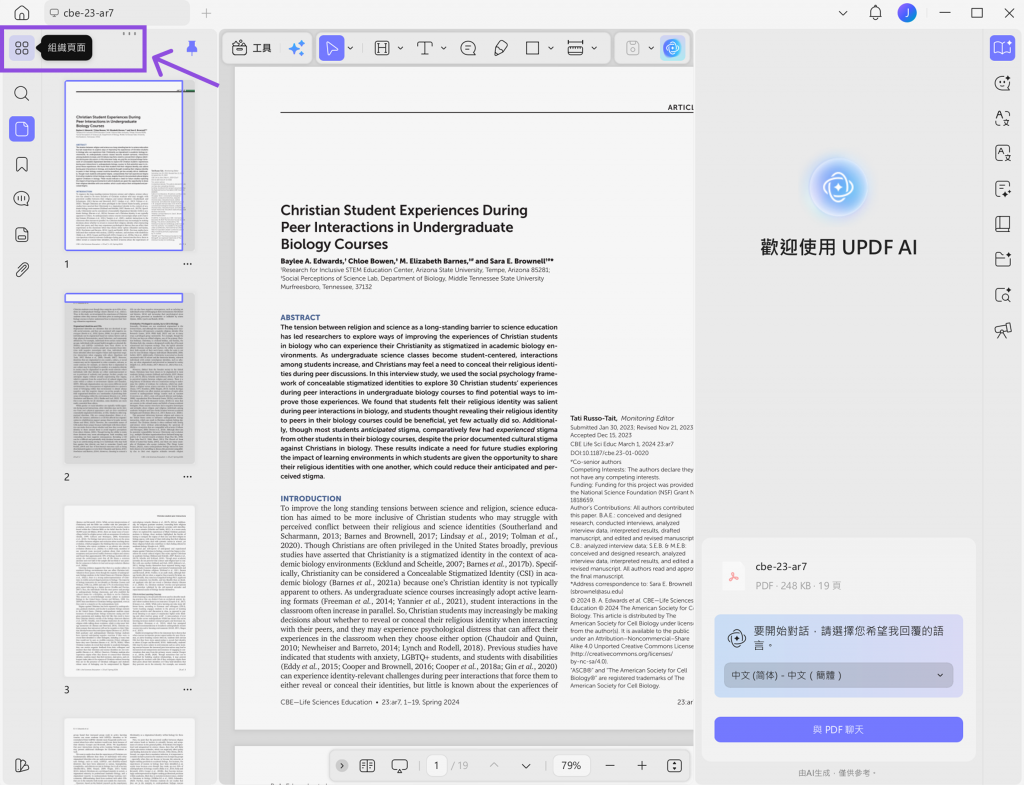Select the sticky note comment tool
1024x785 pixels.
pyautogui.click(x=468, y=48)
